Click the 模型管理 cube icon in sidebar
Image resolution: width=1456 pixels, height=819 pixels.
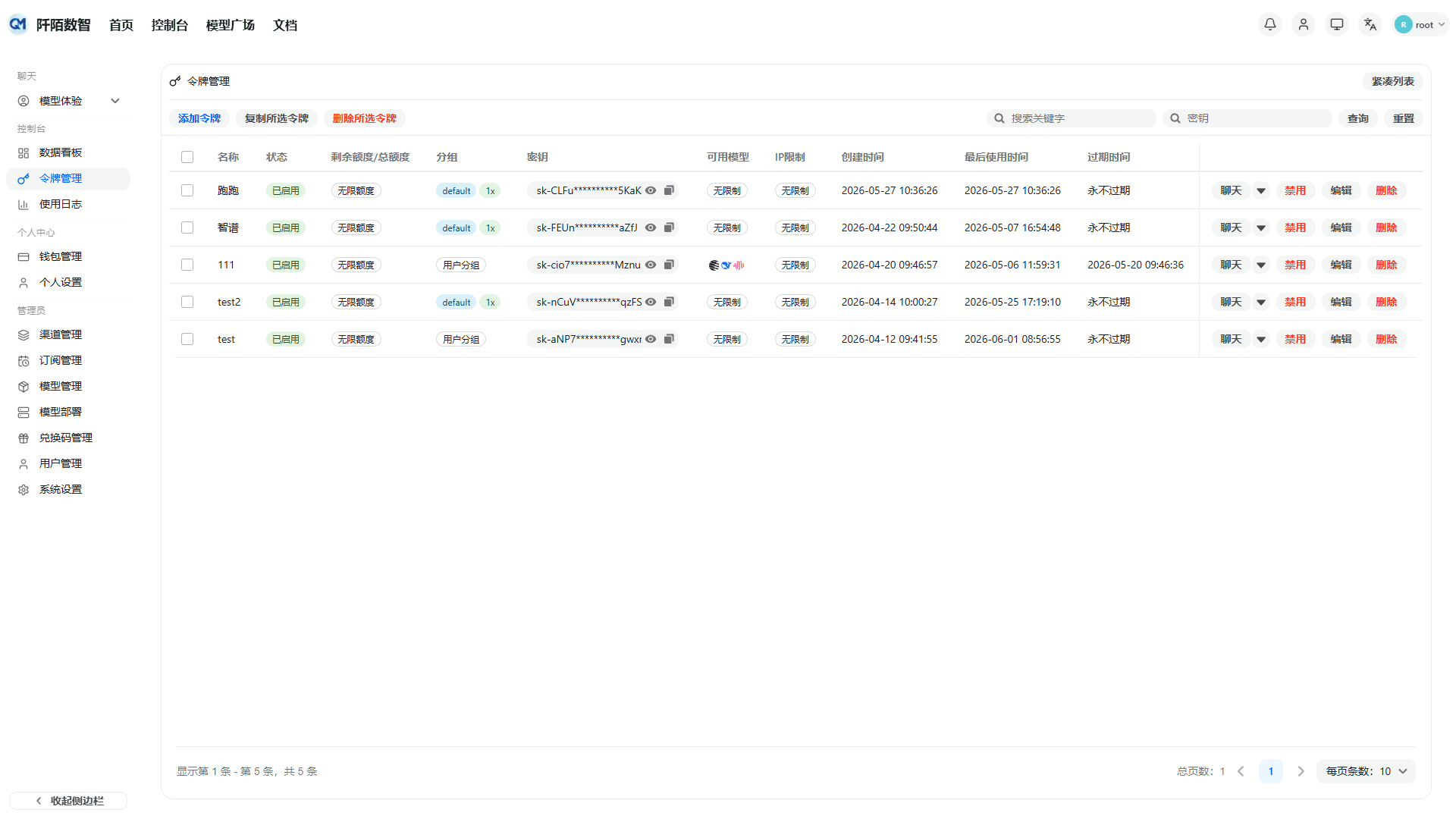(x=24, y=386)
